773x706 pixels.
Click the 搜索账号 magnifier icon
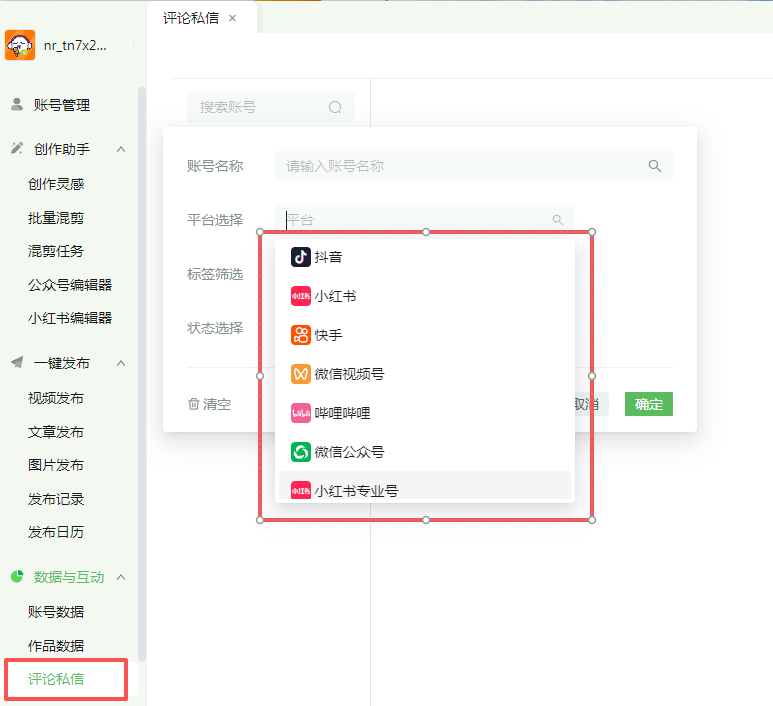[x=335, y=107]
